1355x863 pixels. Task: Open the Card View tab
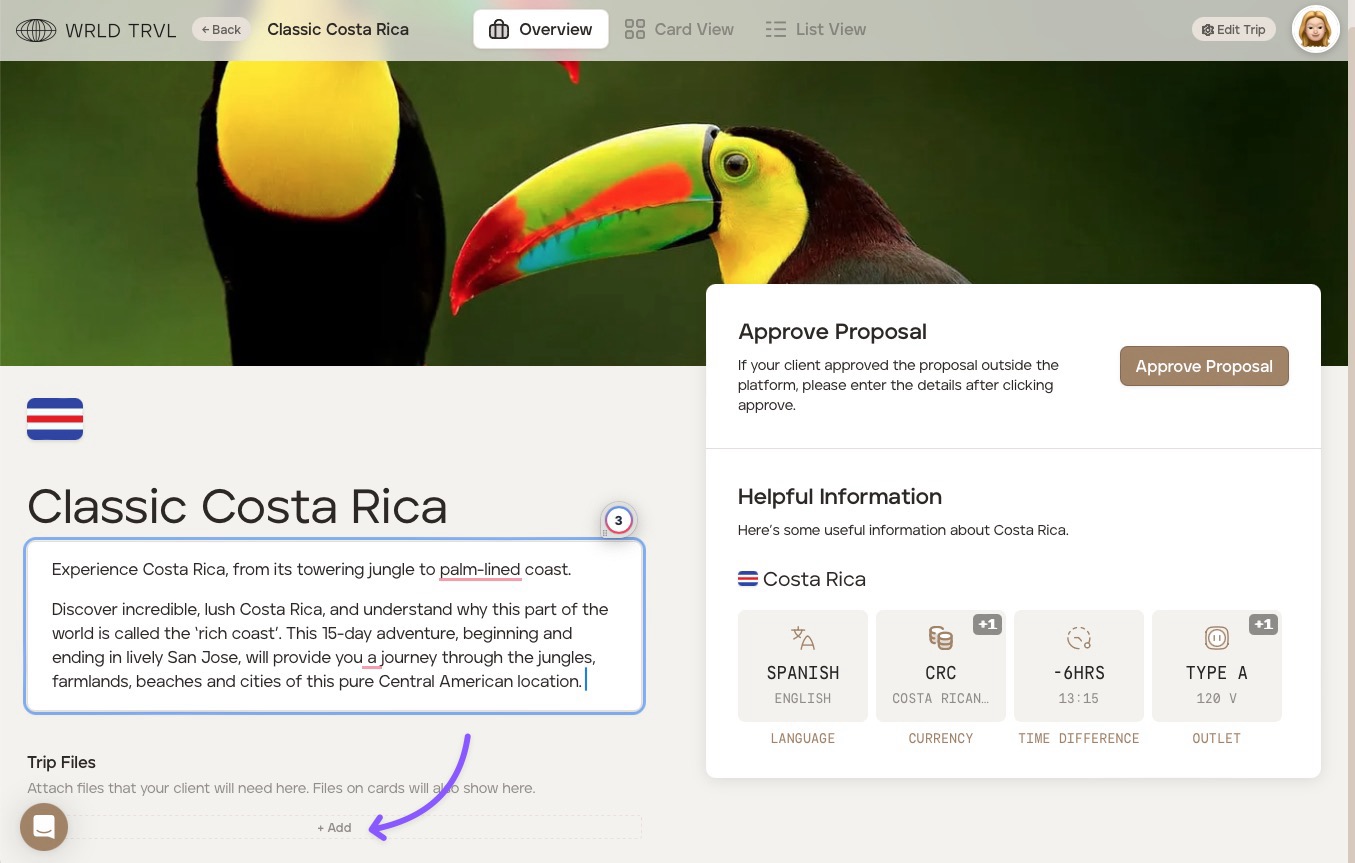[x=679, y=30]
